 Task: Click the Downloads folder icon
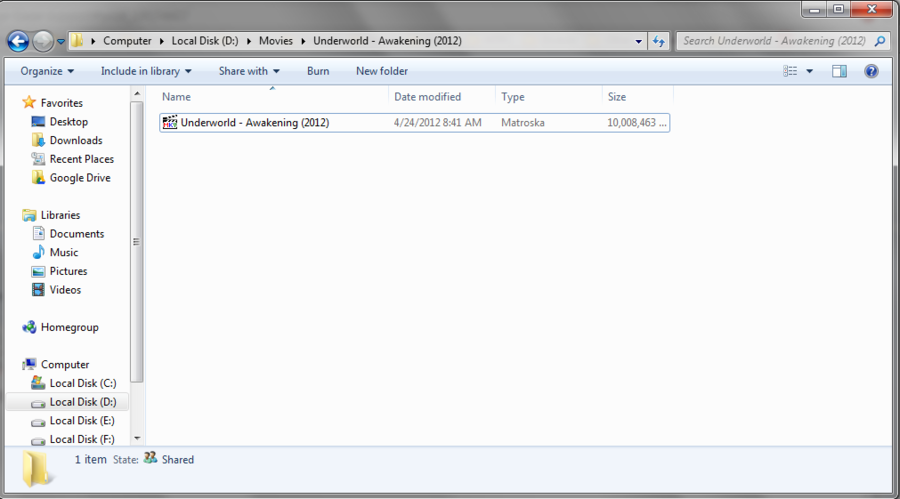(38, 140)
